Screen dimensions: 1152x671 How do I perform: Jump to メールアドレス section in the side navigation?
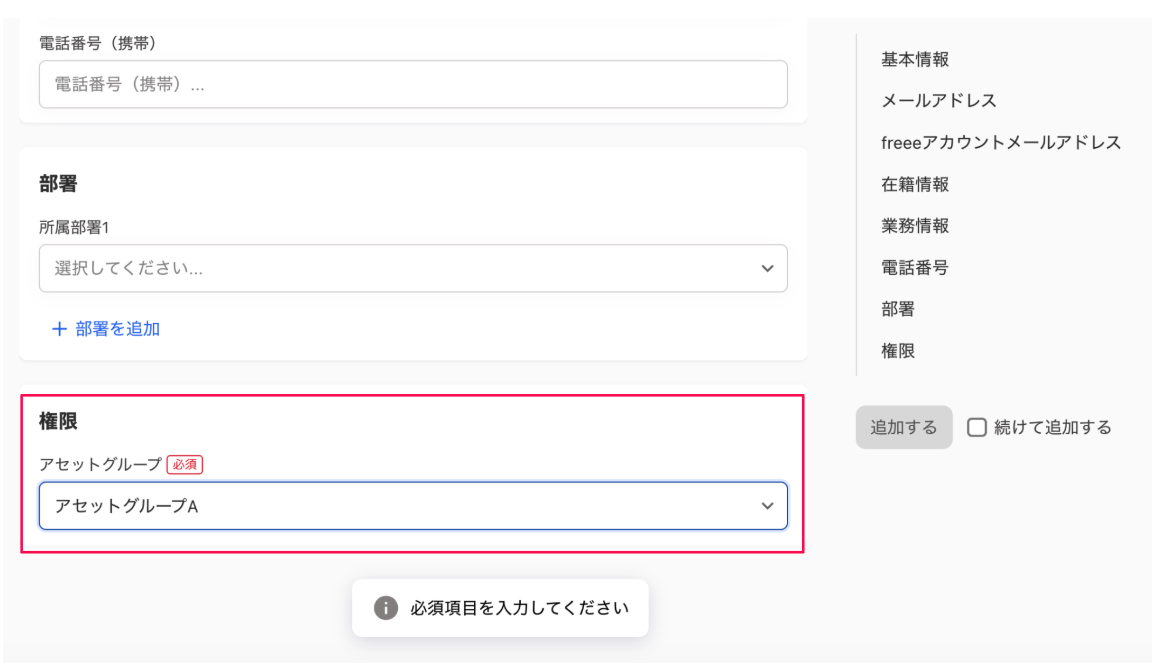point(938,101)
